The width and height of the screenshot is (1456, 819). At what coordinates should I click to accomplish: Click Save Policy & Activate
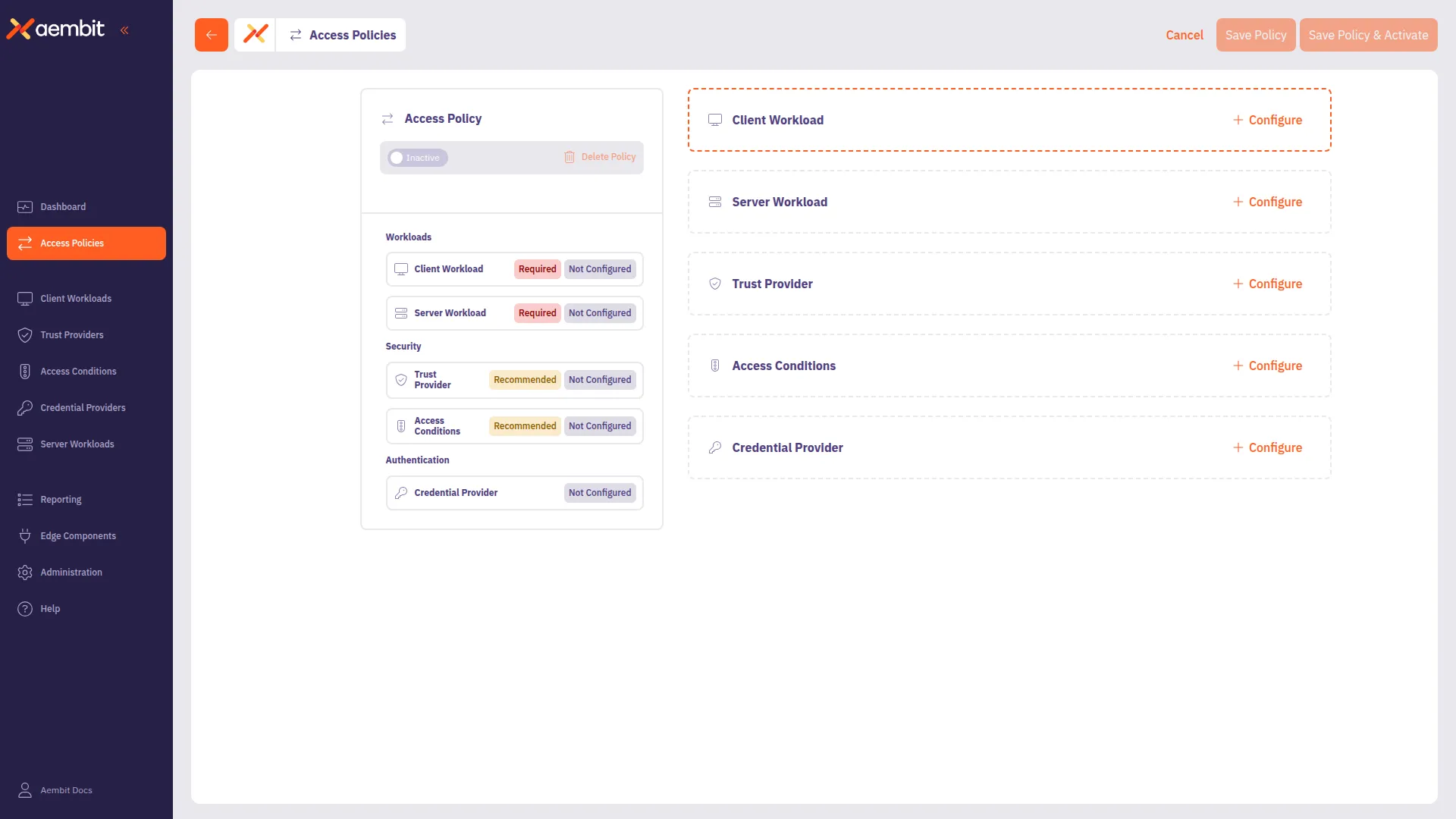[1368, 35]
